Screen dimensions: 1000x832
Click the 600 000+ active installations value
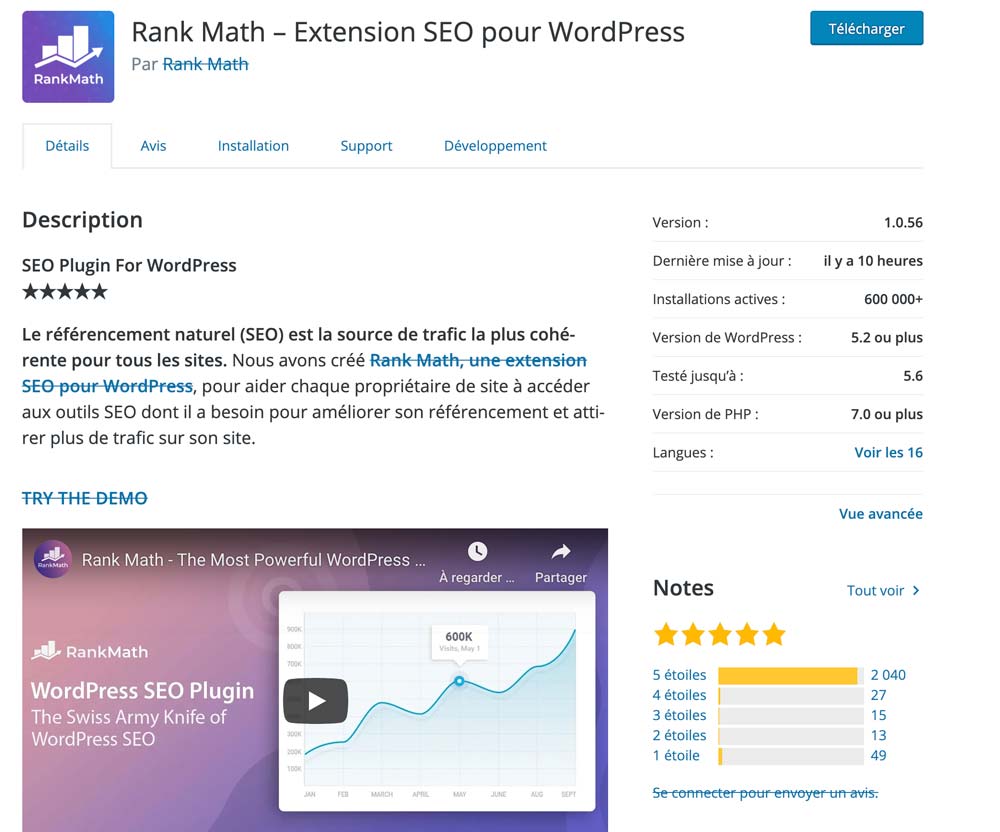click(893, 299)
